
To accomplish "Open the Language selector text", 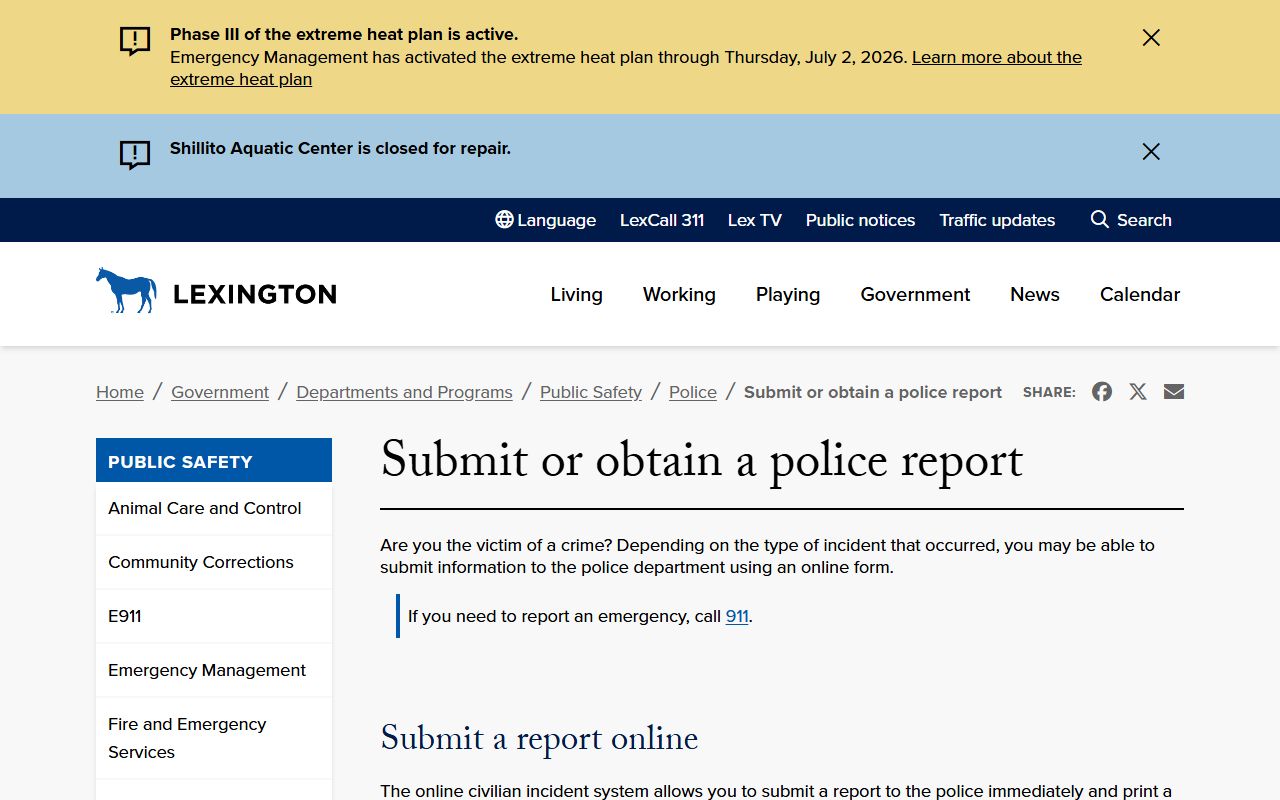I will click(x=557, y=220).
